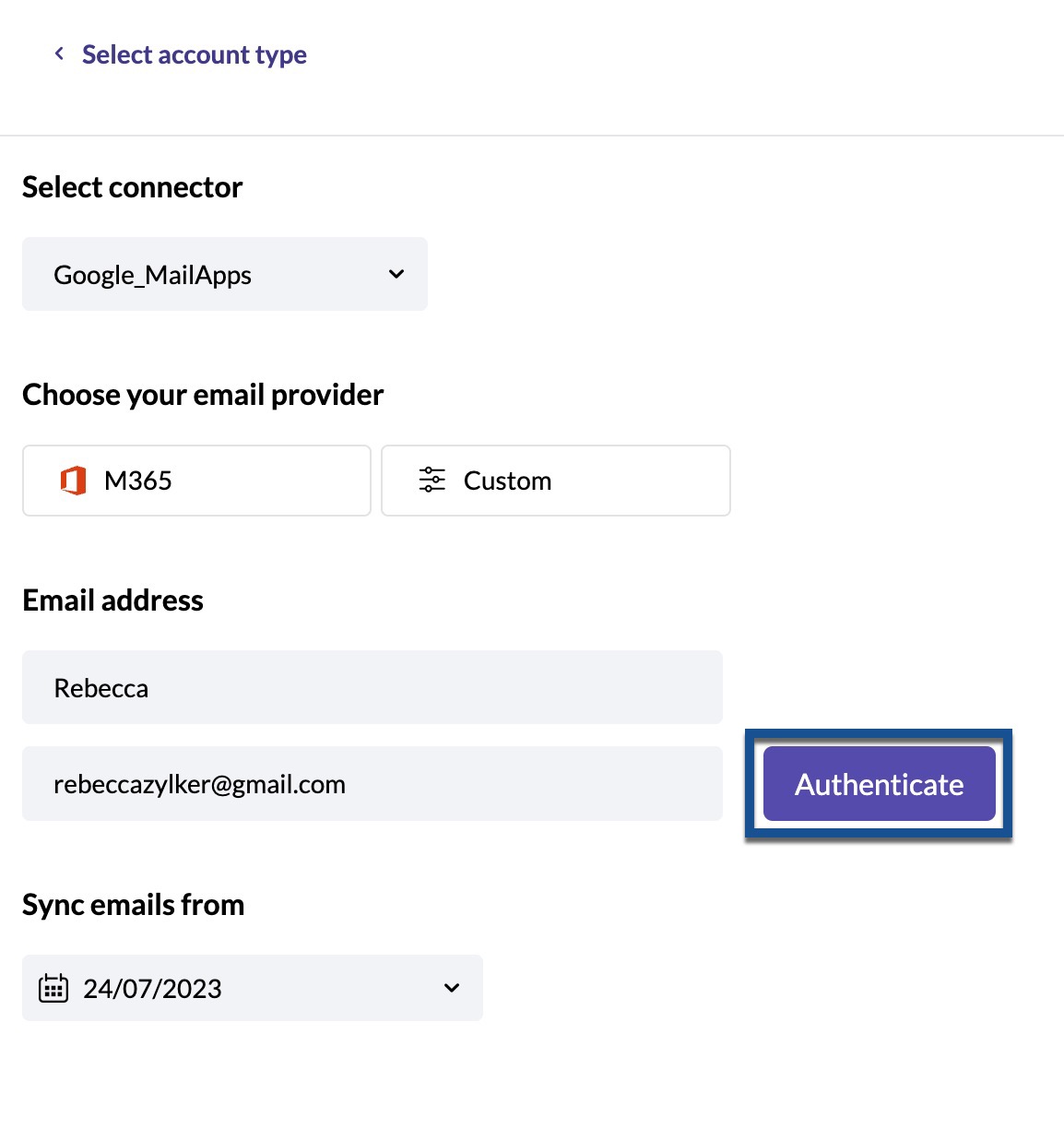Click the Authenticate button

click(x=880, y=784)
